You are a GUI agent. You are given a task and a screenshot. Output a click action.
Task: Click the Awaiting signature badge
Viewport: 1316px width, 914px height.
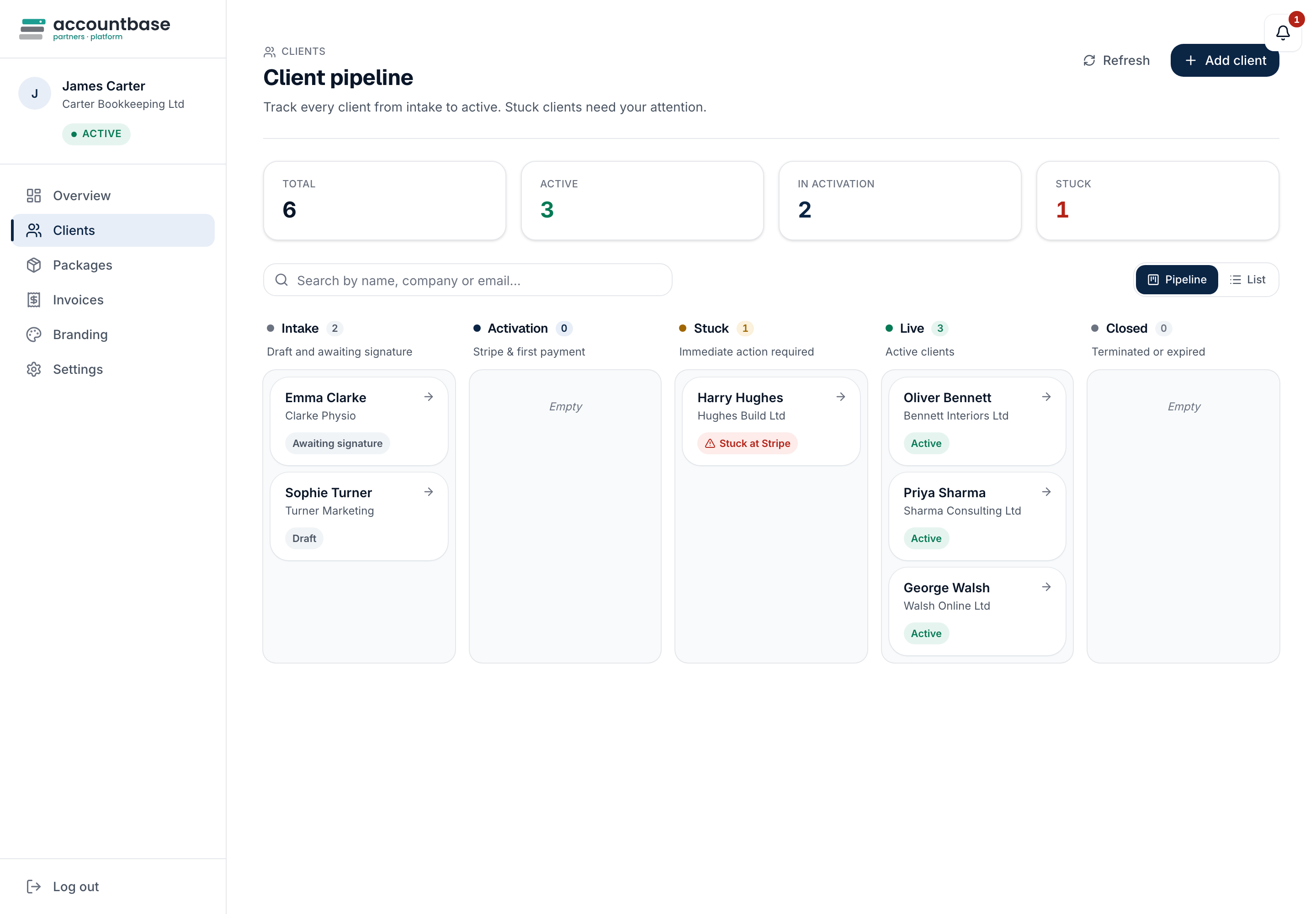pos(337,444)
